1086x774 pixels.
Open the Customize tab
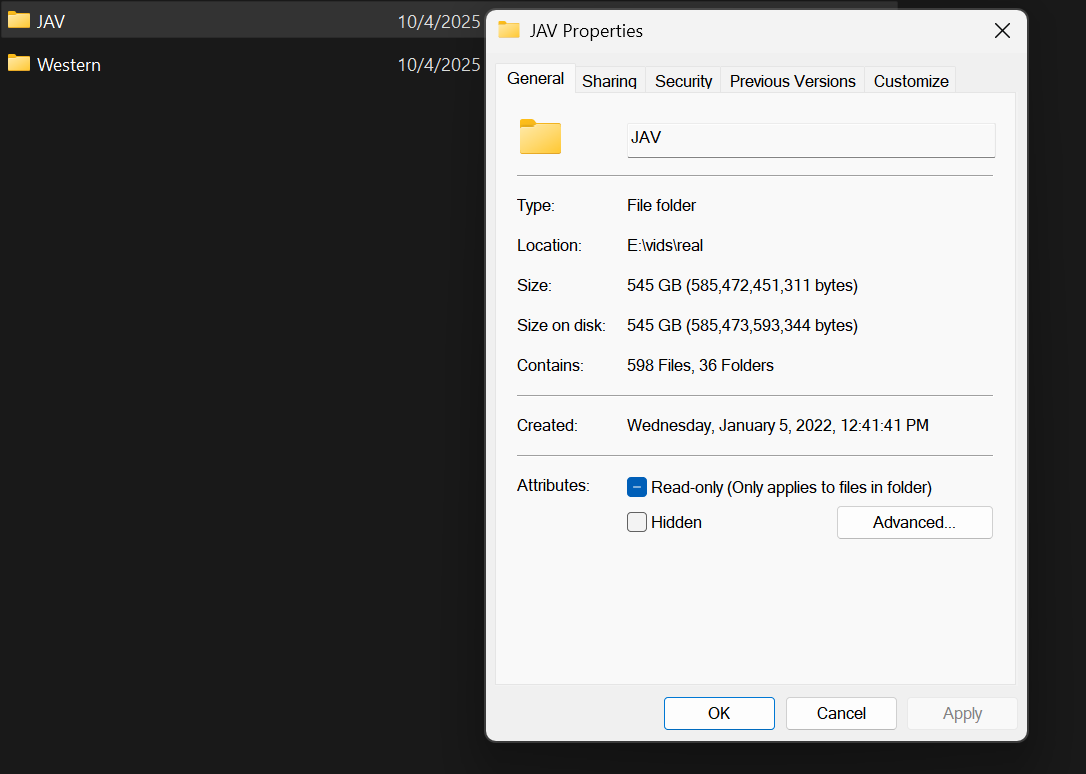coord(911,81)
